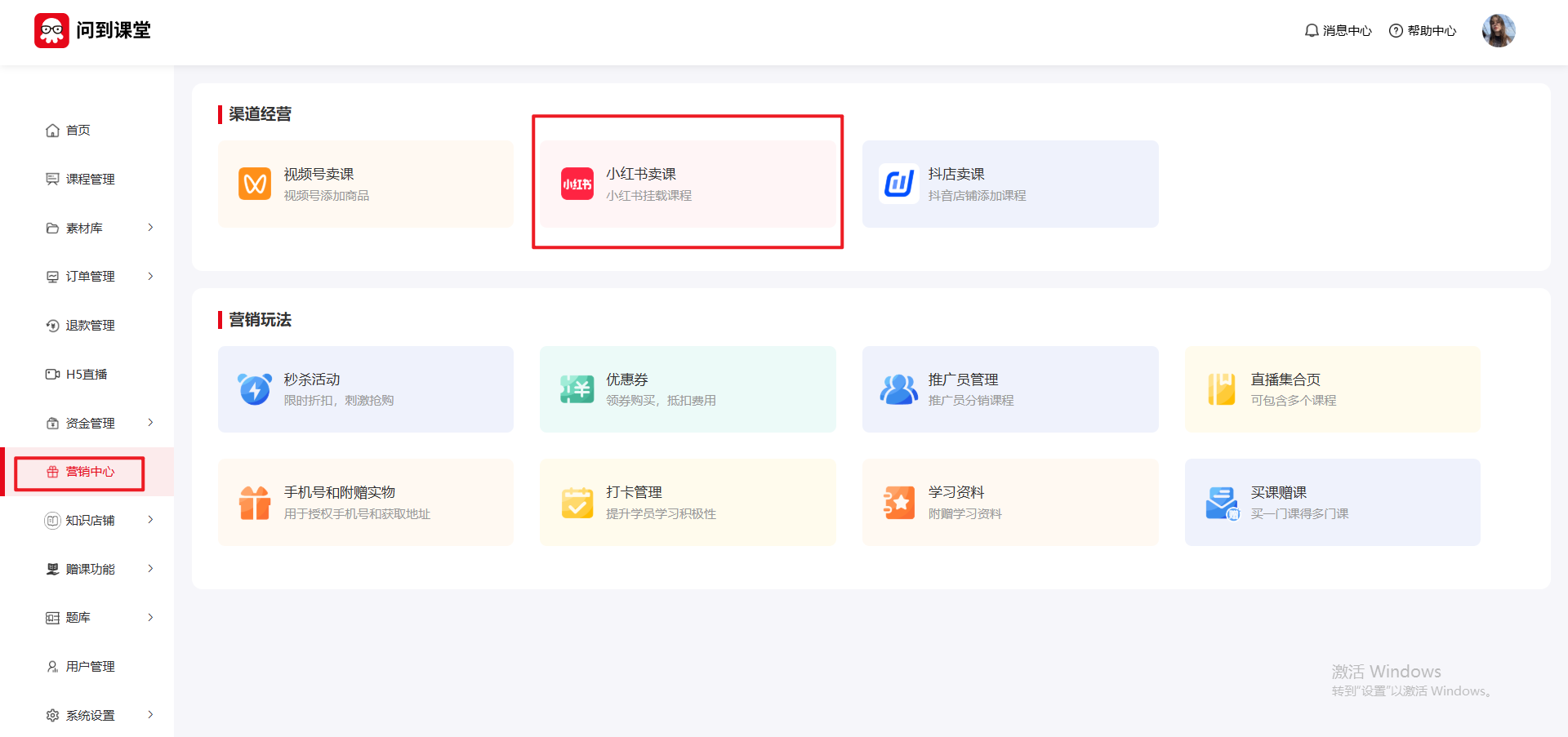Screen dimensions: 1568x737
Task: Click the 学习资料 star puzzle icon
Action: coord(899,502)
